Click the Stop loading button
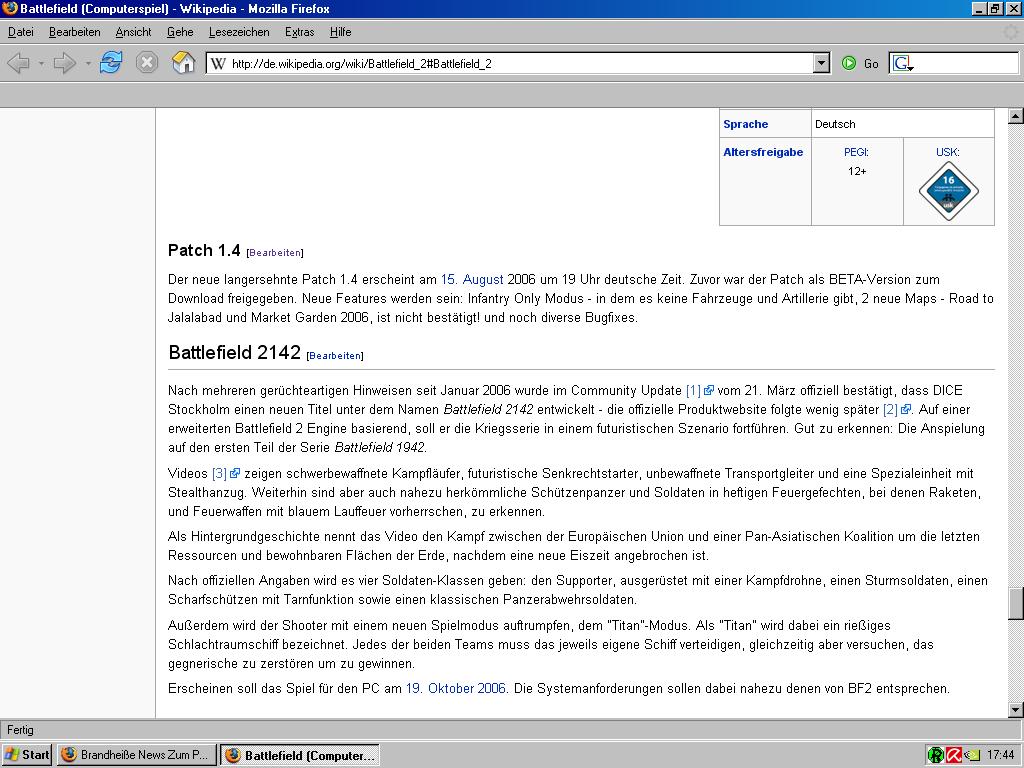Image resolution: width=1024 pixels, height=768 pixels. (x=147, y=63)
